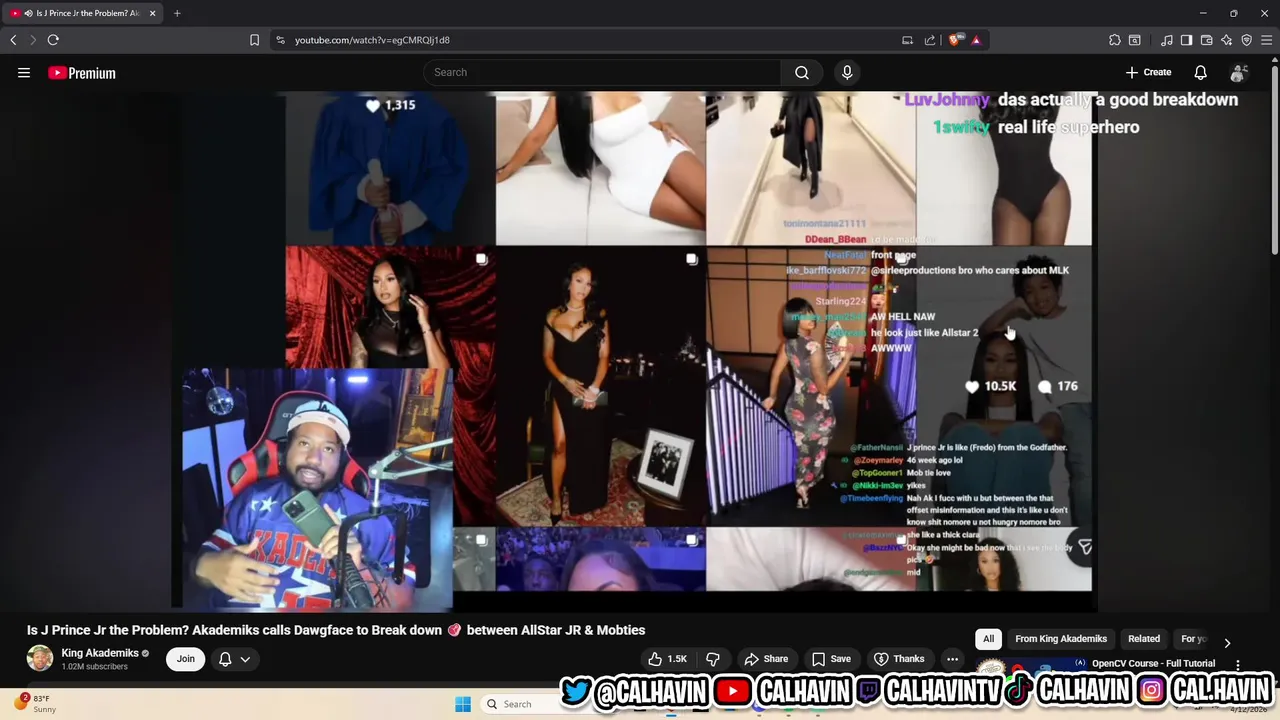Open Leo AI sparkle icon

(1227, 40)
